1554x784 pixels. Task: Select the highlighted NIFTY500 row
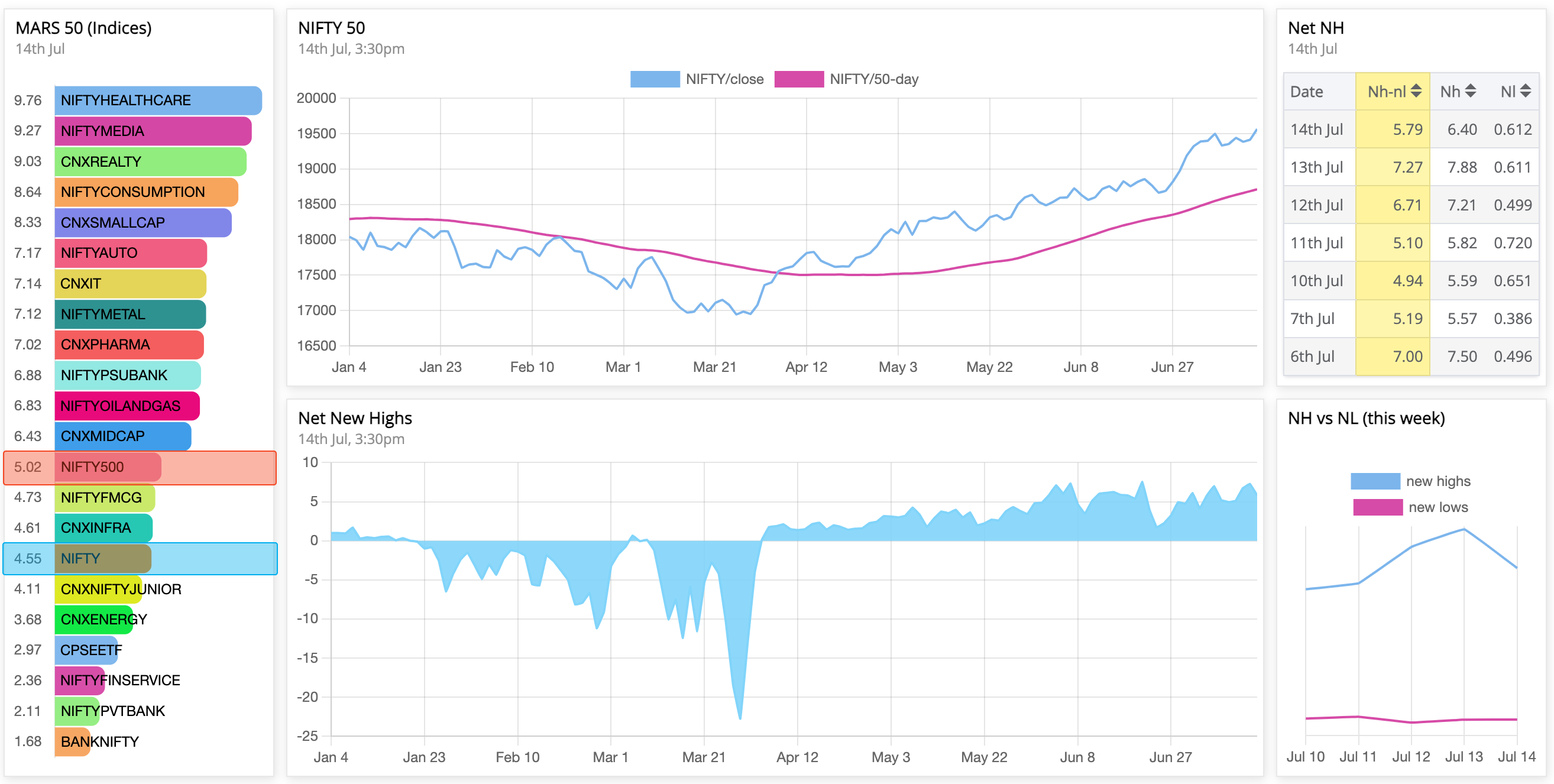pos(140,467)
